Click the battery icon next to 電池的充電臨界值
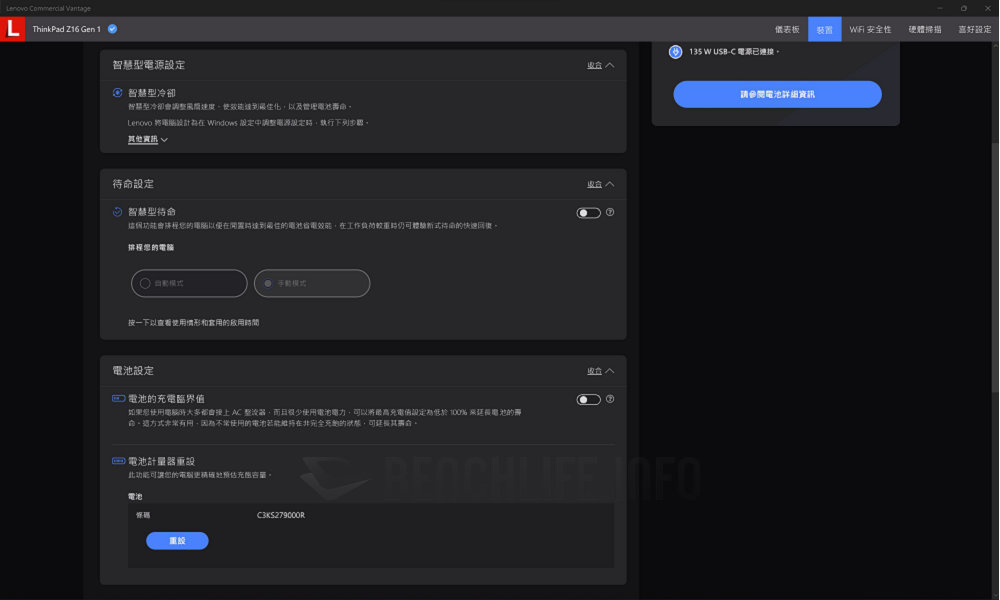Screen dimensions: 1000x600 118,399
